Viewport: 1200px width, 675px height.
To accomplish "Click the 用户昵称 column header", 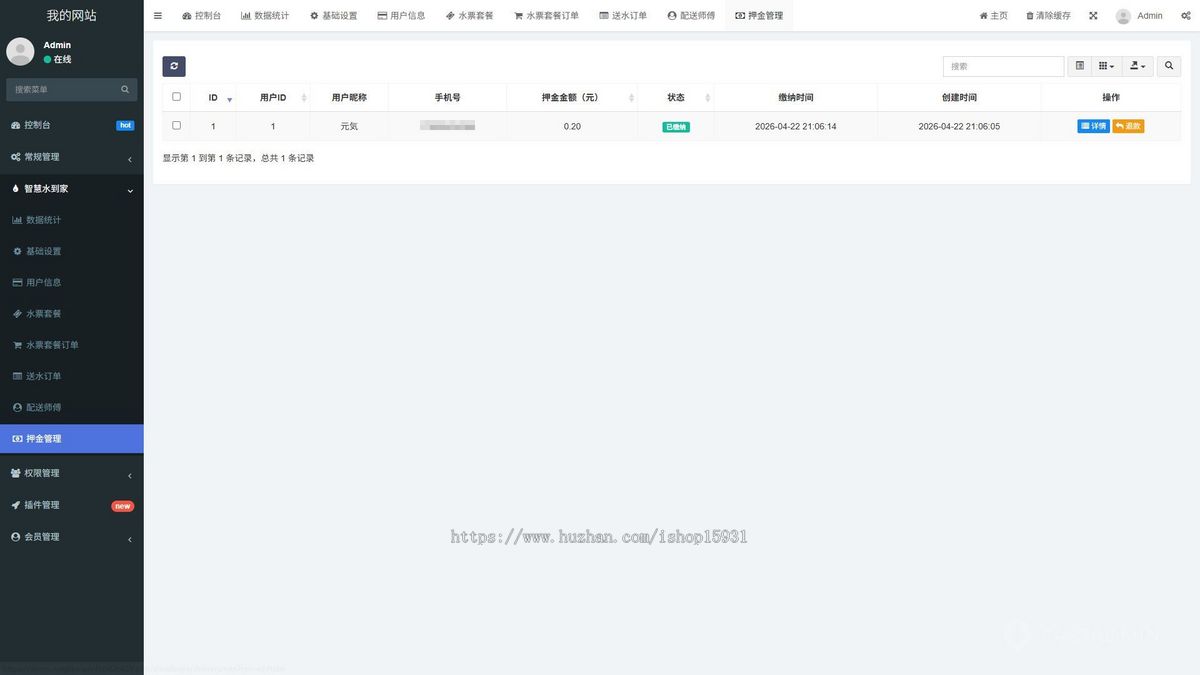I will [x=349, y=97].
